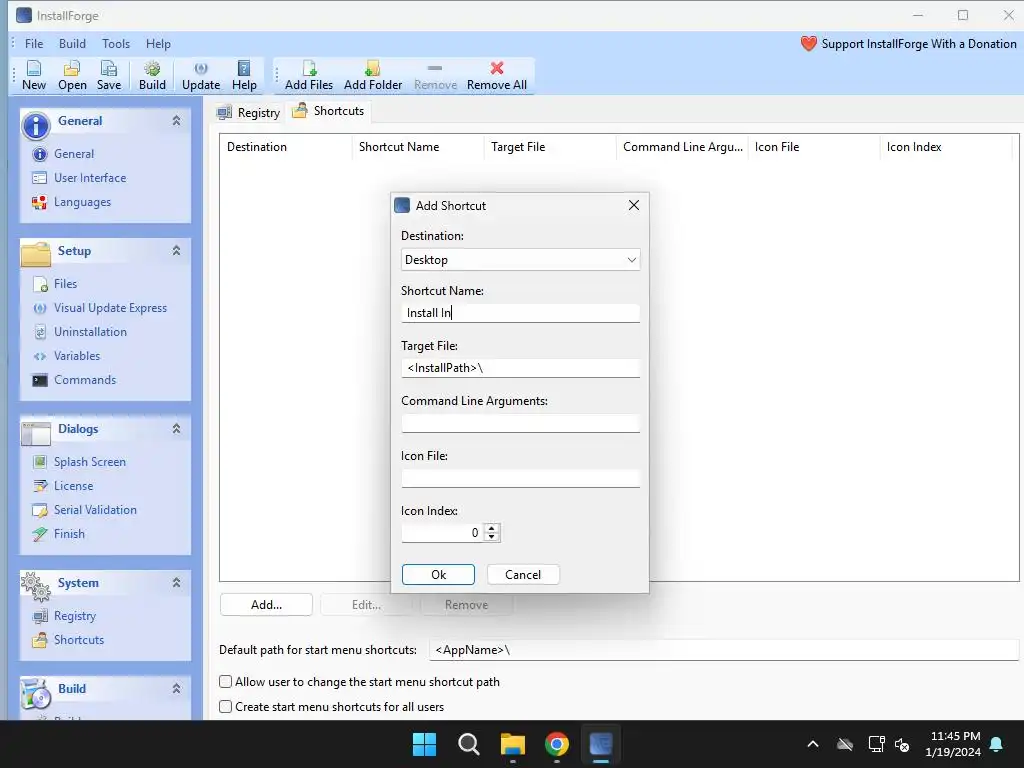Click the Shortcut Name field
The width and height of the screenshot is (1024, 768).
point(520,313)
